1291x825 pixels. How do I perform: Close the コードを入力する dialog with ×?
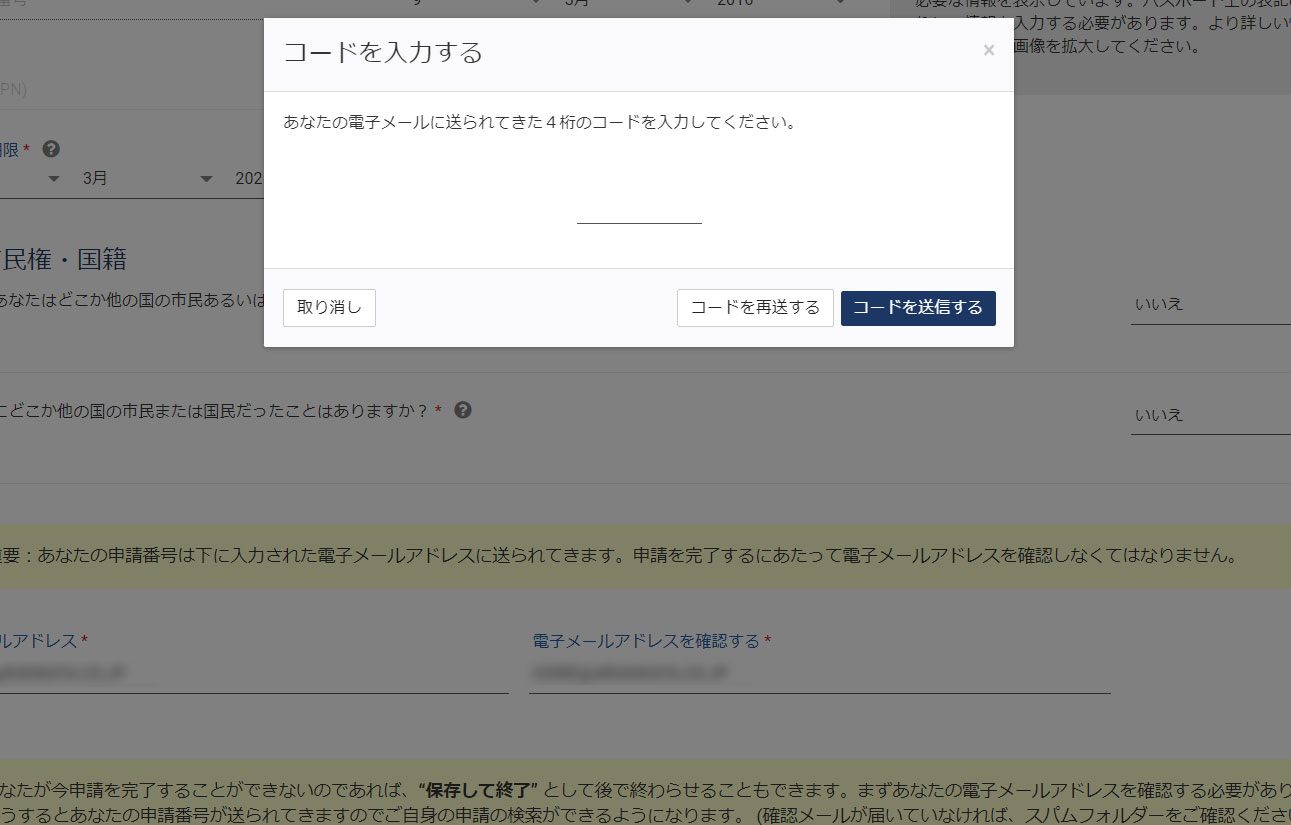(x=988, y=51)
